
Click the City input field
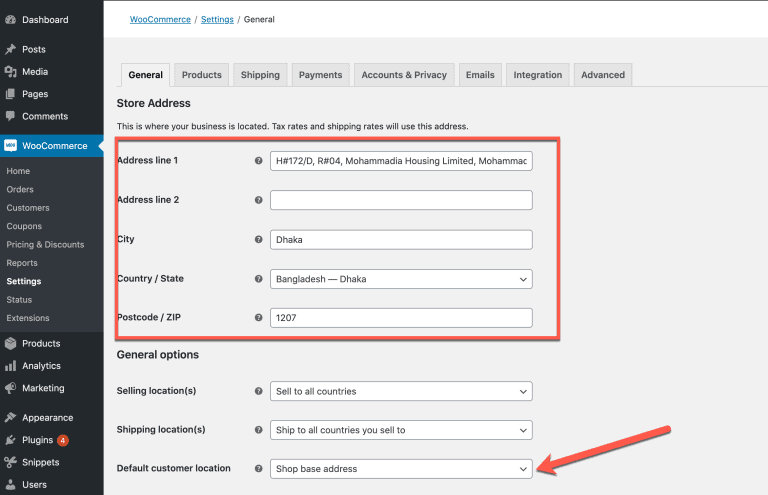pyautogui.click(x=401, y=240)
